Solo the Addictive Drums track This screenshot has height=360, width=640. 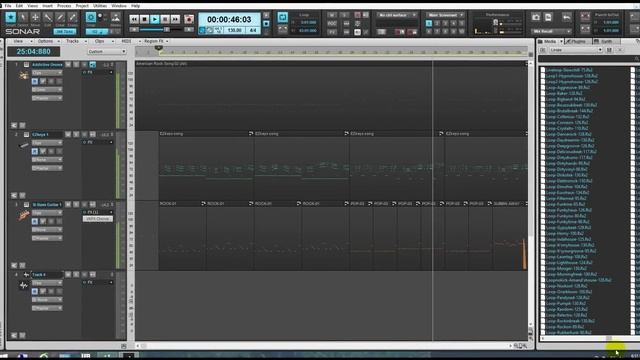[x=76, y=64]
